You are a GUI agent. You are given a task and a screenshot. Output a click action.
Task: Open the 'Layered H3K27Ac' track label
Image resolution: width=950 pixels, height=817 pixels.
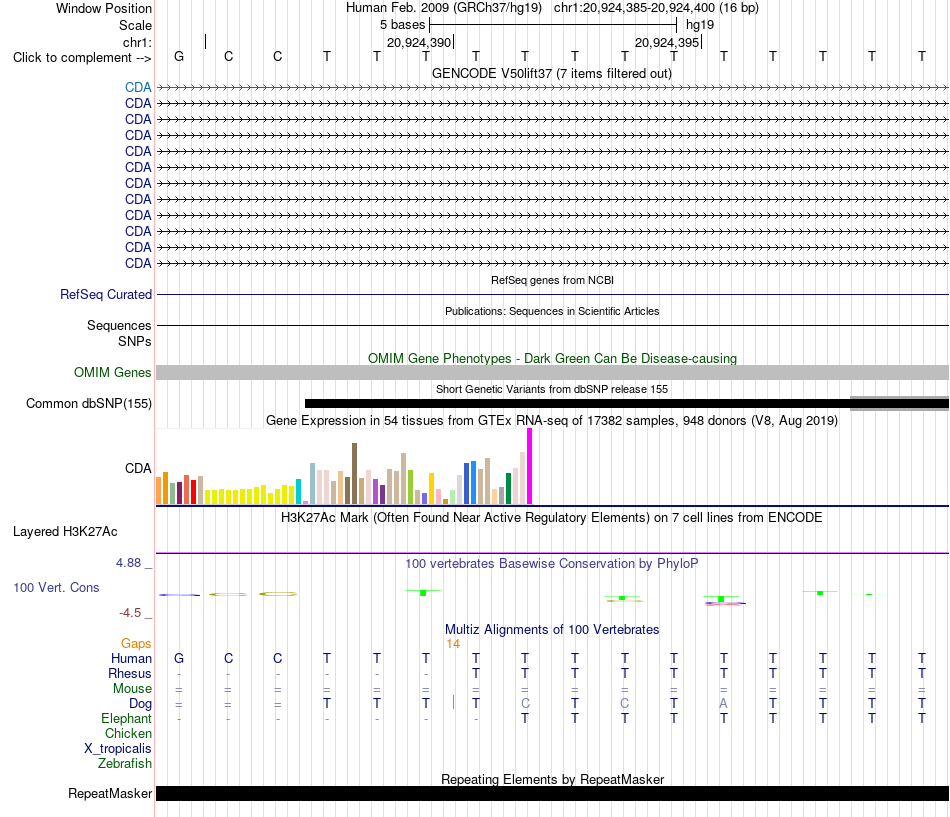coord(65,532)
